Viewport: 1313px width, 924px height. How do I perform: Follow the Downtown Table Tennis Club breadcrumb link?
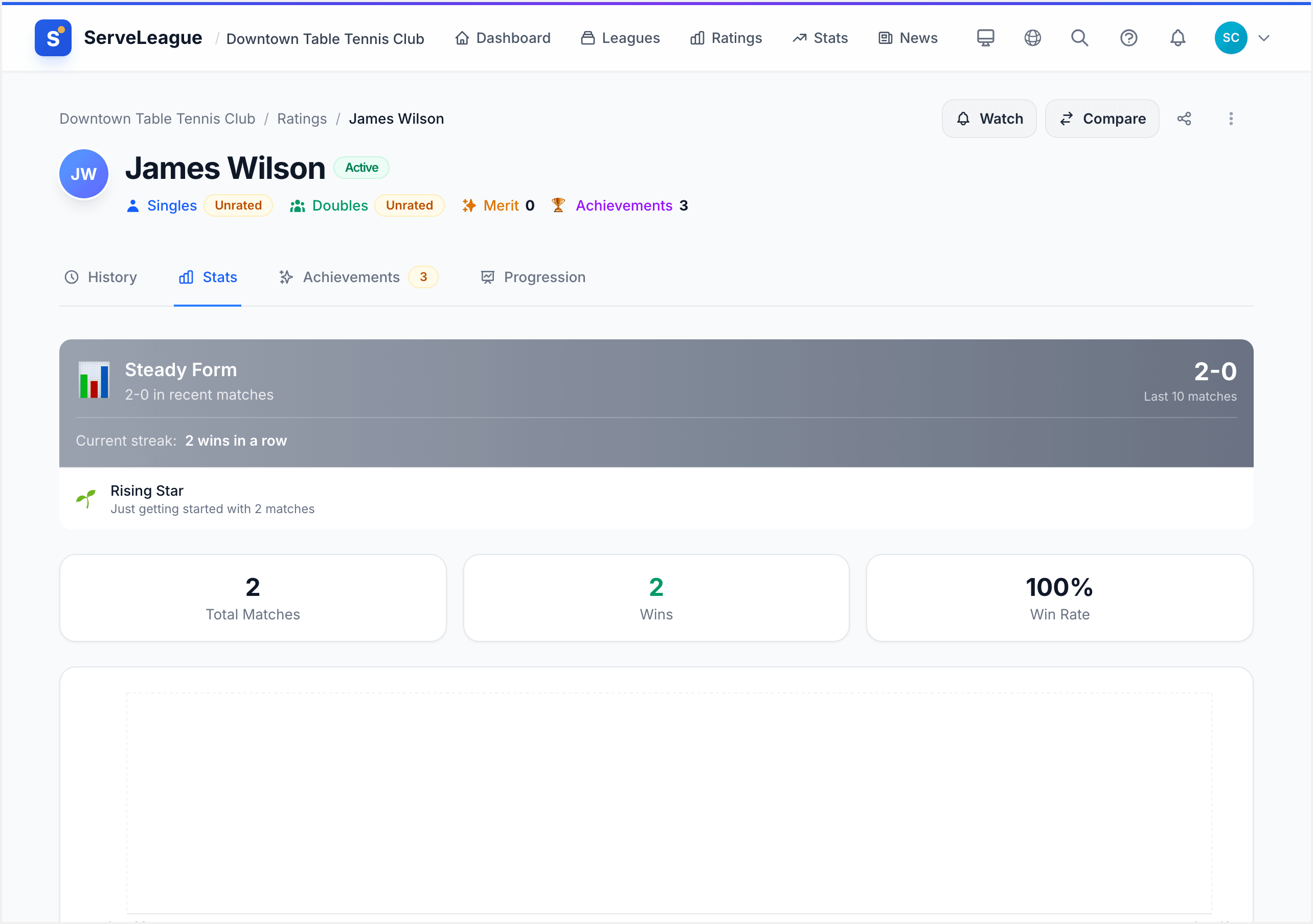point(157,119)
